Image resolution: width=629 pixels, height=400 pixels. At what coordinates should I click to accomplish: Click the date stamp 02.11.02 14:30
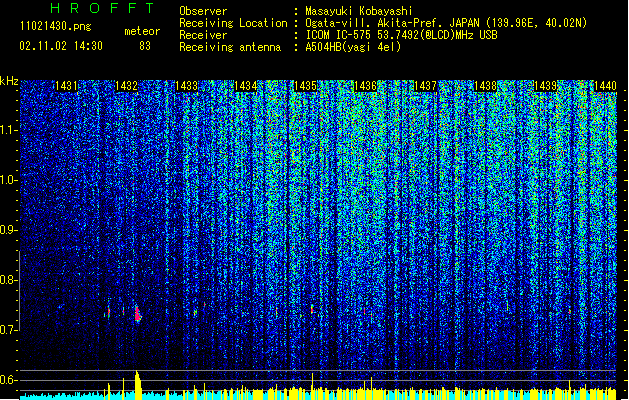61,46
